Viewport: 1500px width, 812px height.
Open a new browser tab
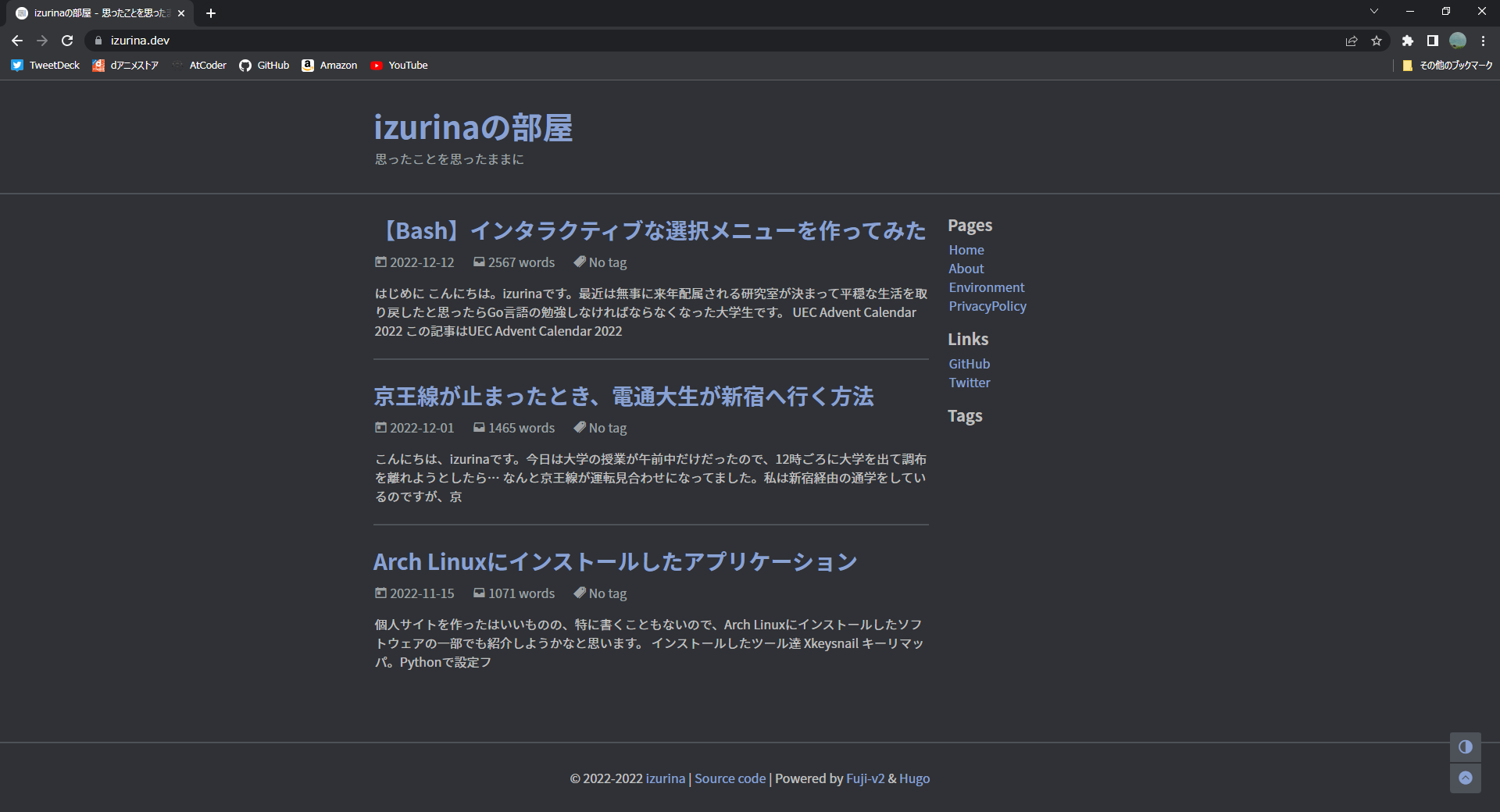211,12
